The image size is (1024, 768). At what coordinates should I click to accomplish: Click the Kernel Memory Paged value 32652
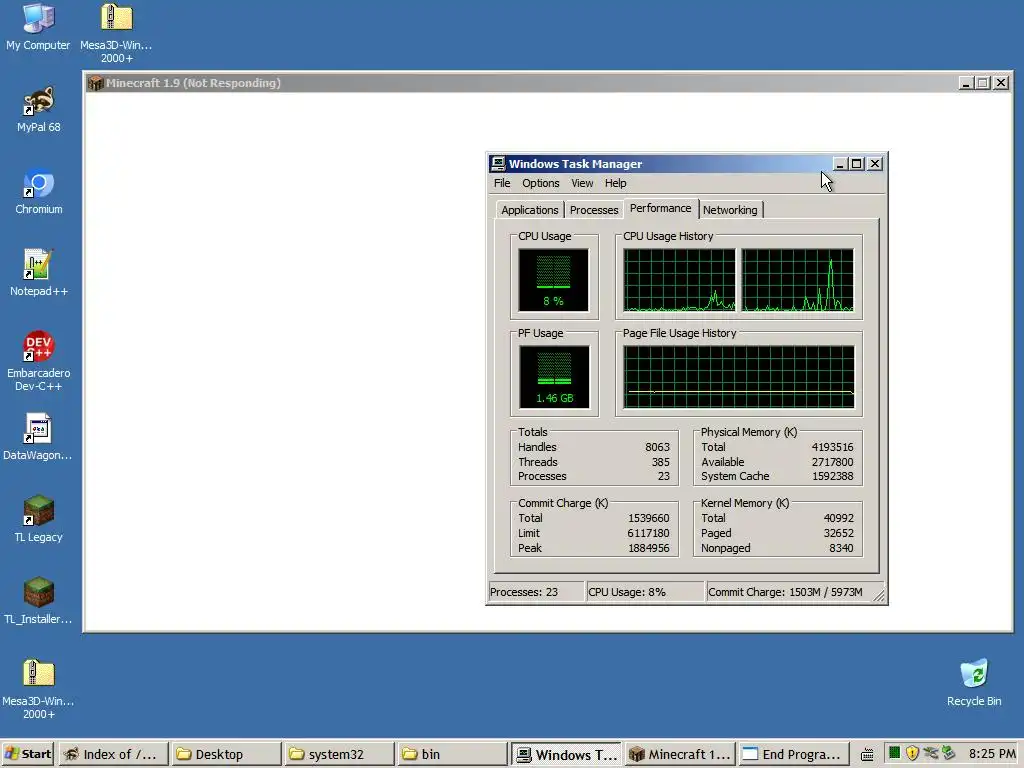click(839, 533)
